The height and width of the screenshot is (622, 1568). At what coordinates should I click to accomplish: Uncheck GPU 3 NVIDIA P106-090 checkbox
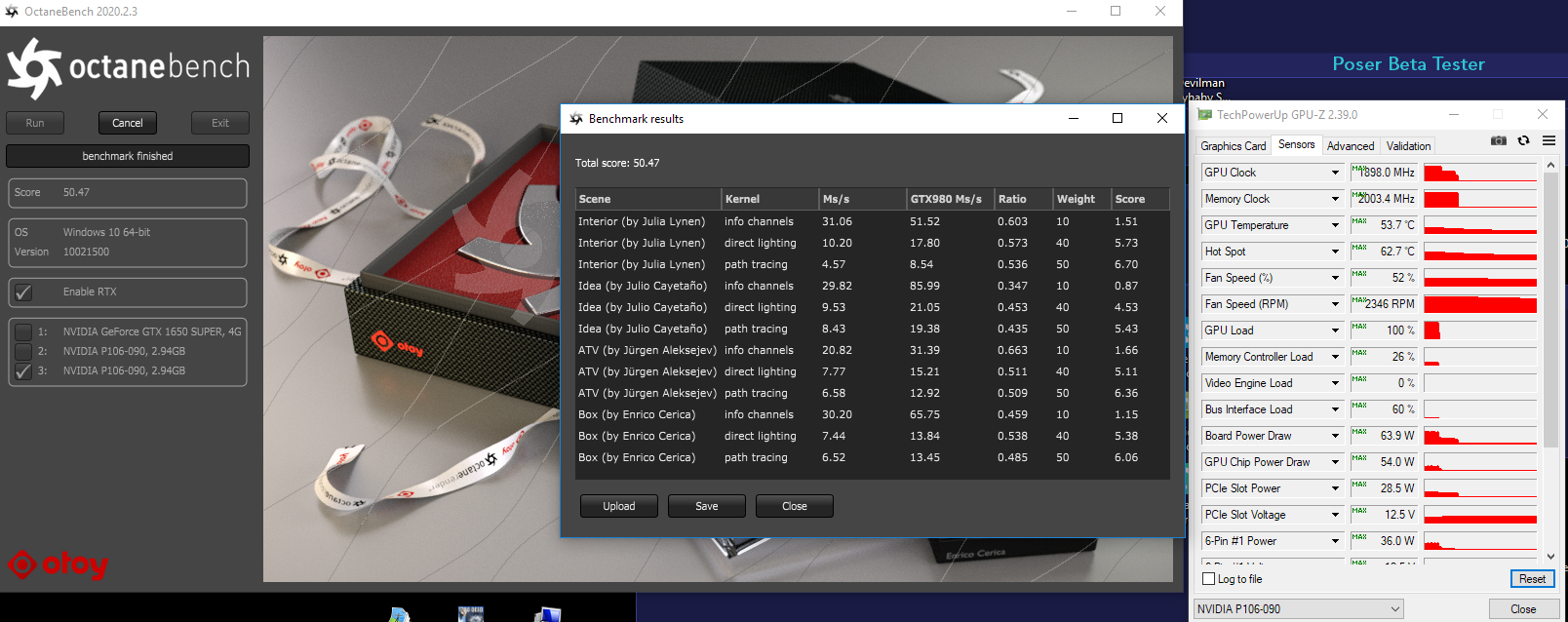[23, 370]
